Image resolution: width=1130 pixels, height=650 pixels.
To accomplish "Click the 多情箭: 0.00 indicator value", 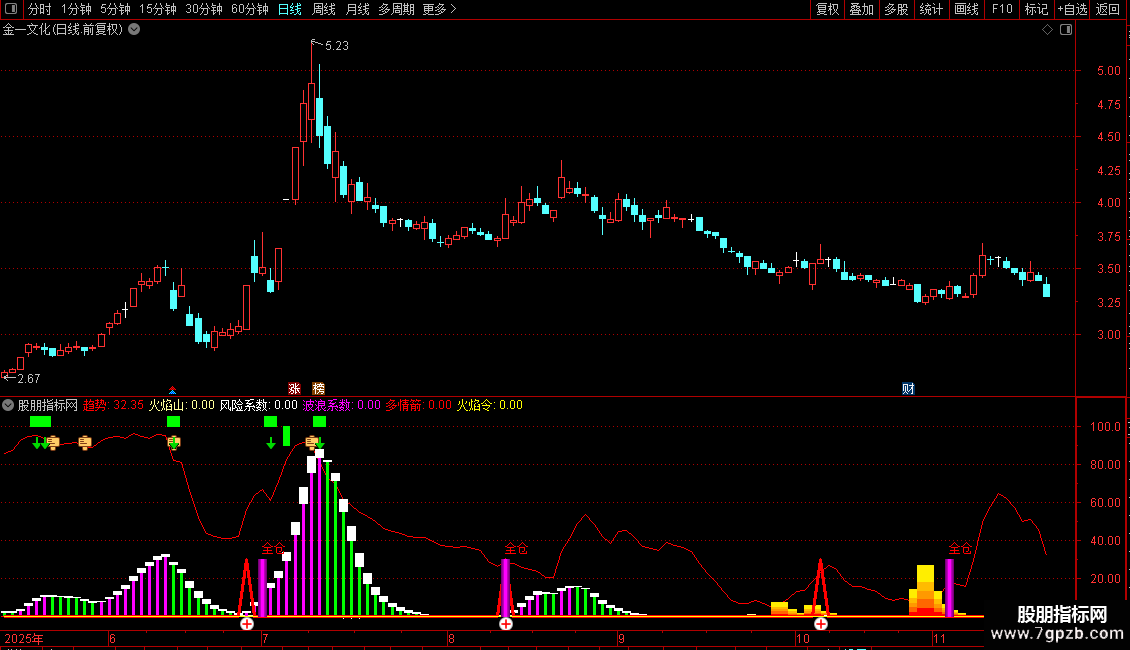I will click(x=419, y=405).
